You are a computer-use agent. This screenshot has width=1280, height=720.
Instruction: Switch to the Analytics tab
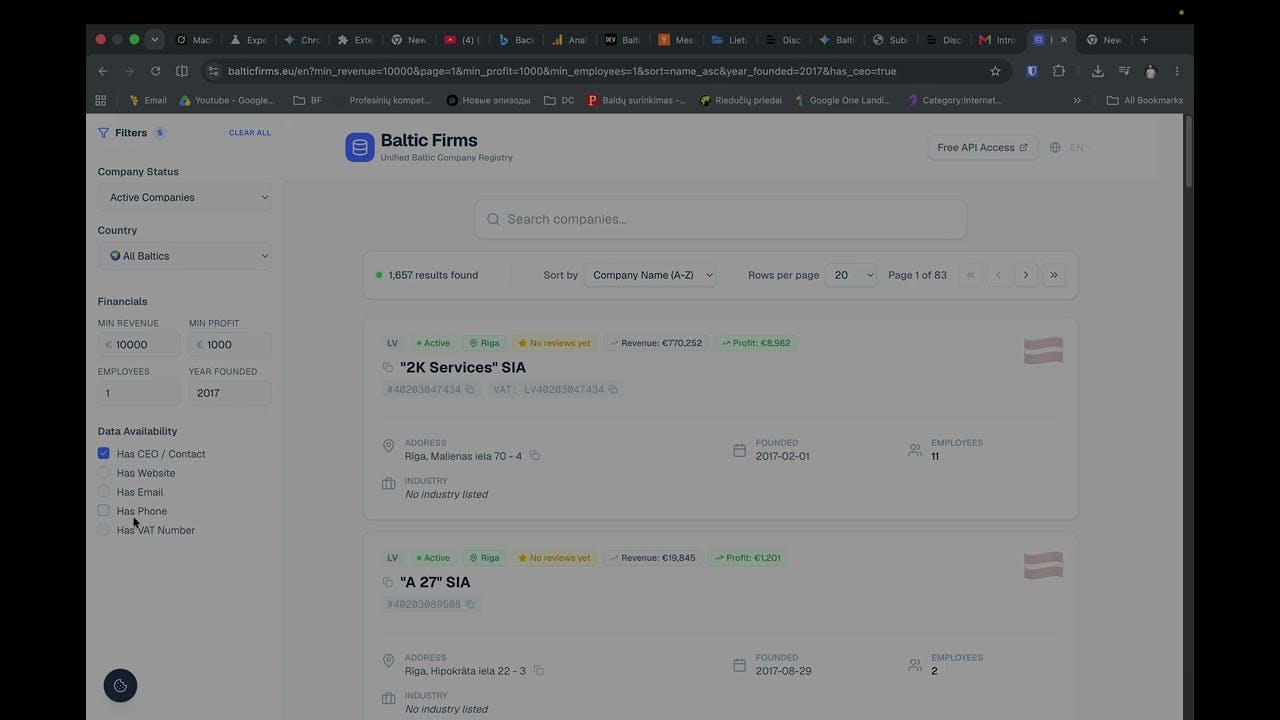pos(567,40)
